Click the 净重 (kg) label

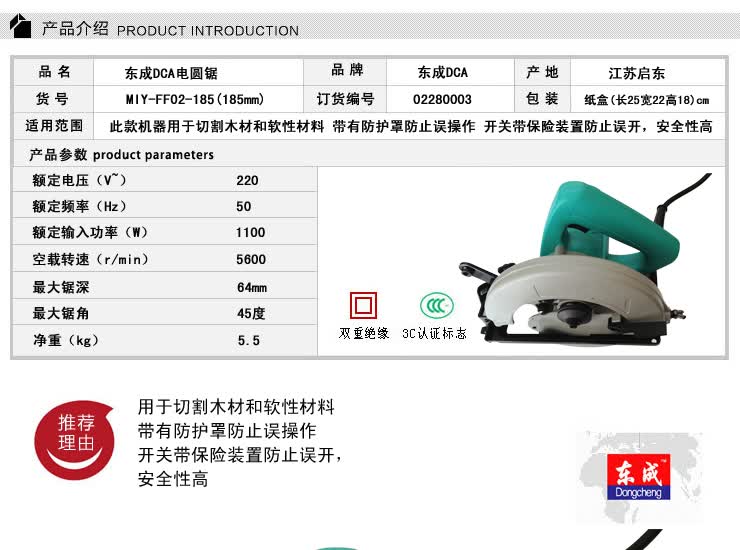(x=66, y=340)
